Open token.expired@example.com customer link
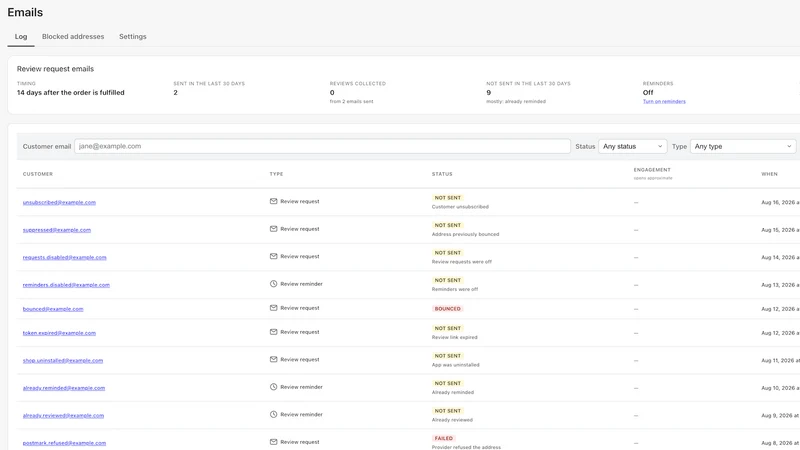 click(59, 333)
